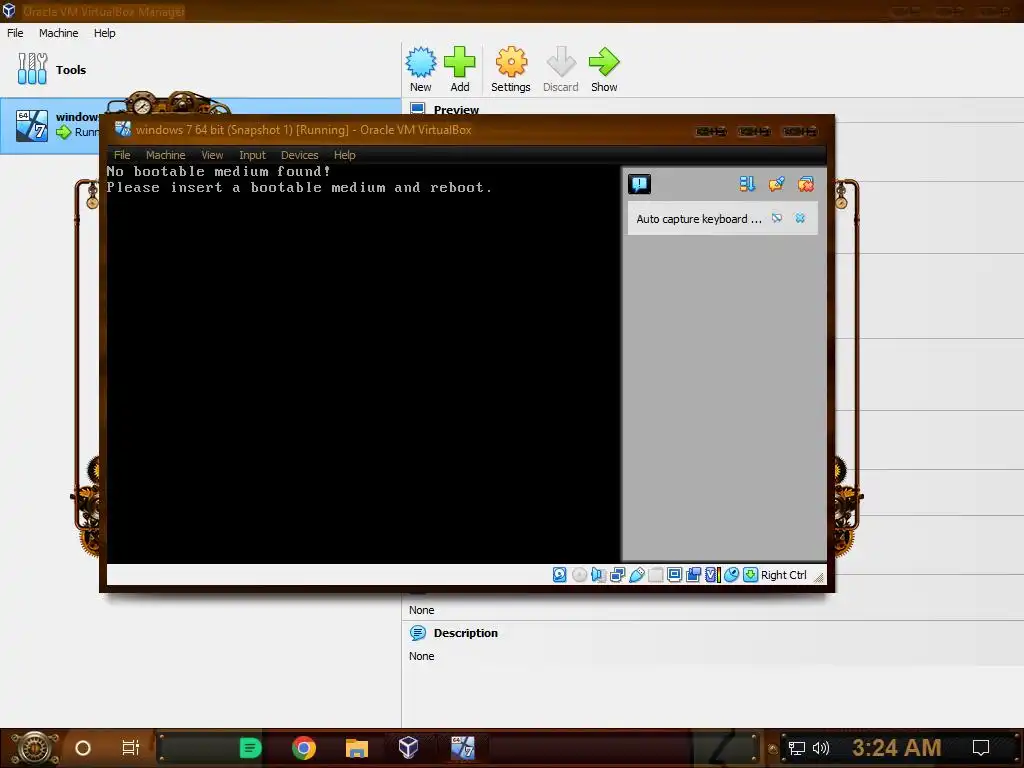Click the recording status icon
This screenshot has width=1024, height=768.
coord(694,575)
